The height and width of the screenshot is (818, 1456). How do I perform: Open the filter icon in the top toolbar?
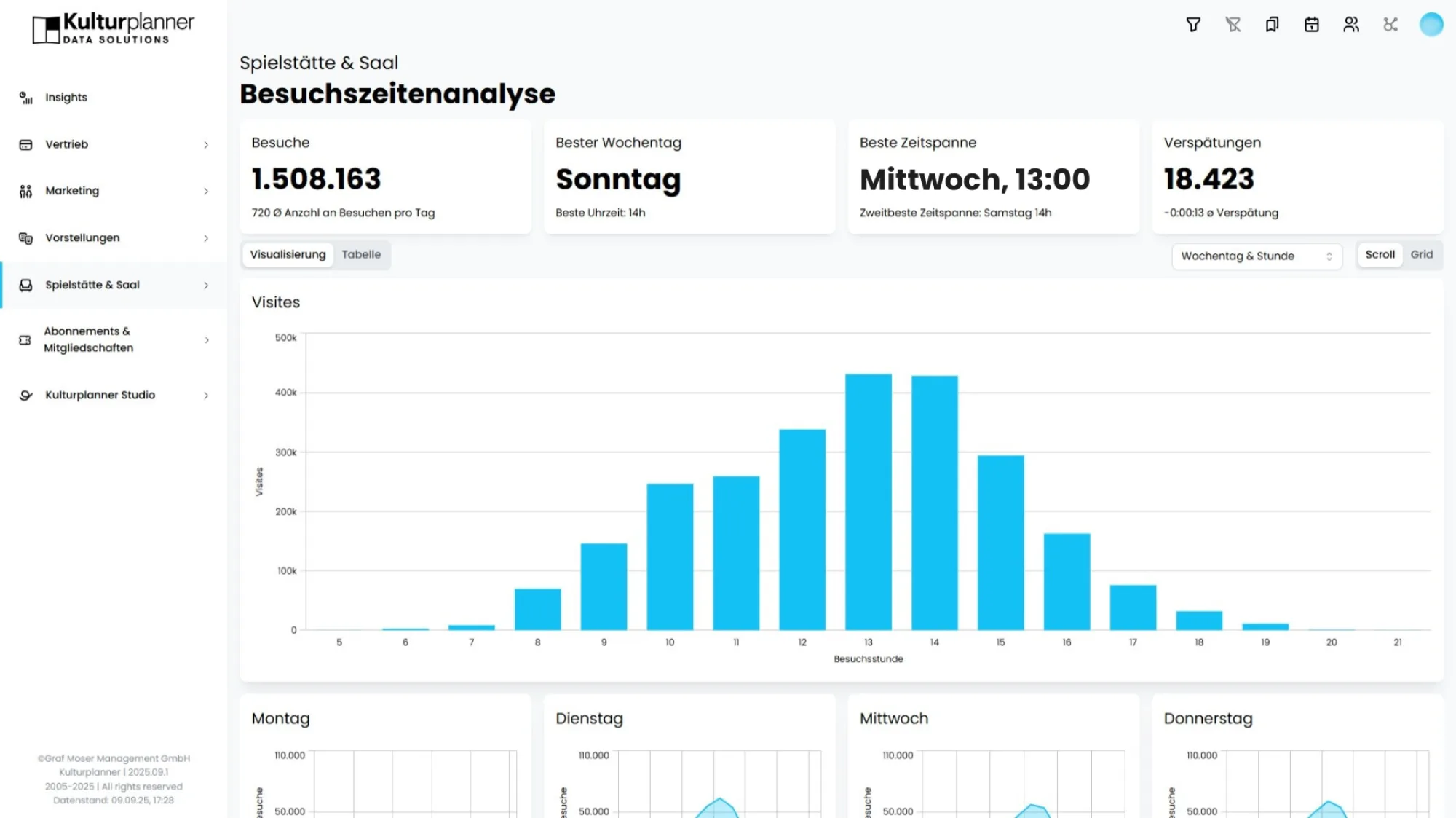tap(1194, 24)
